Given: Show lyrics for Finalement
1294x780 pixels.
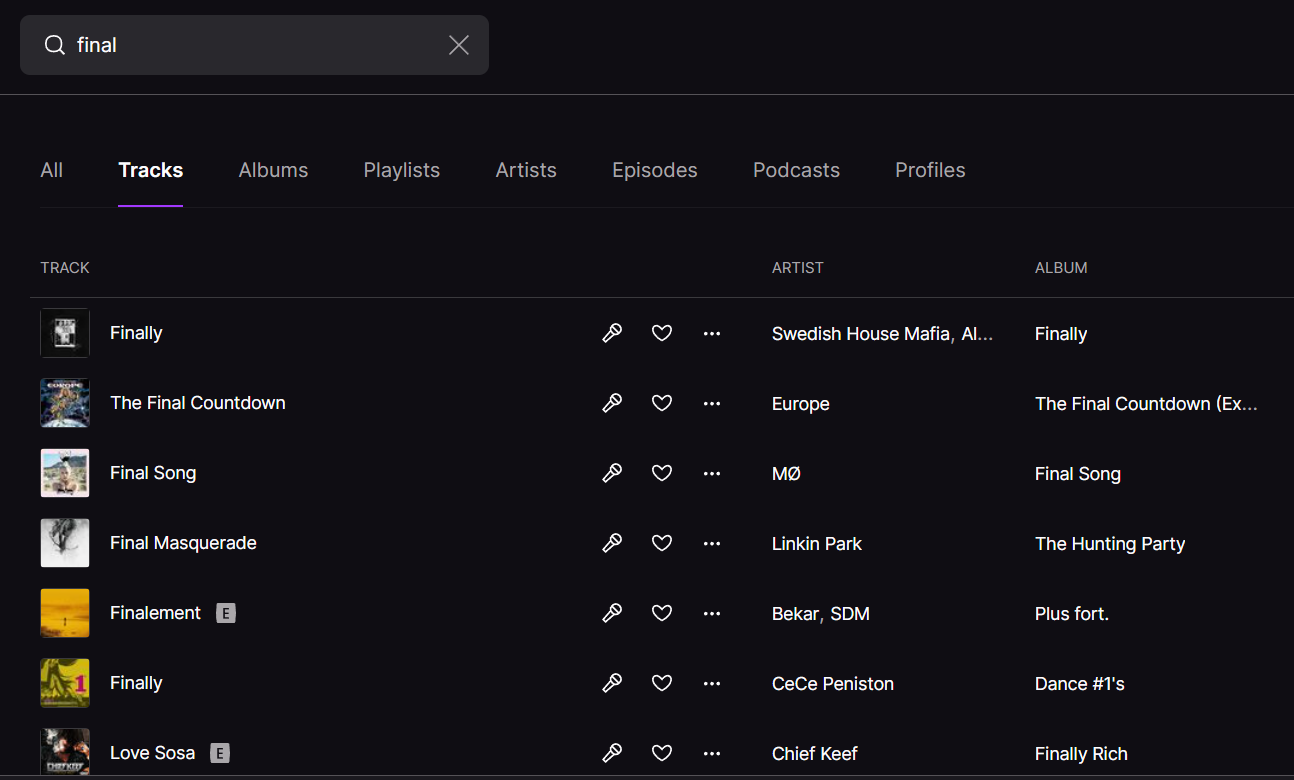Looking at the screenshot, I should 612,613.
